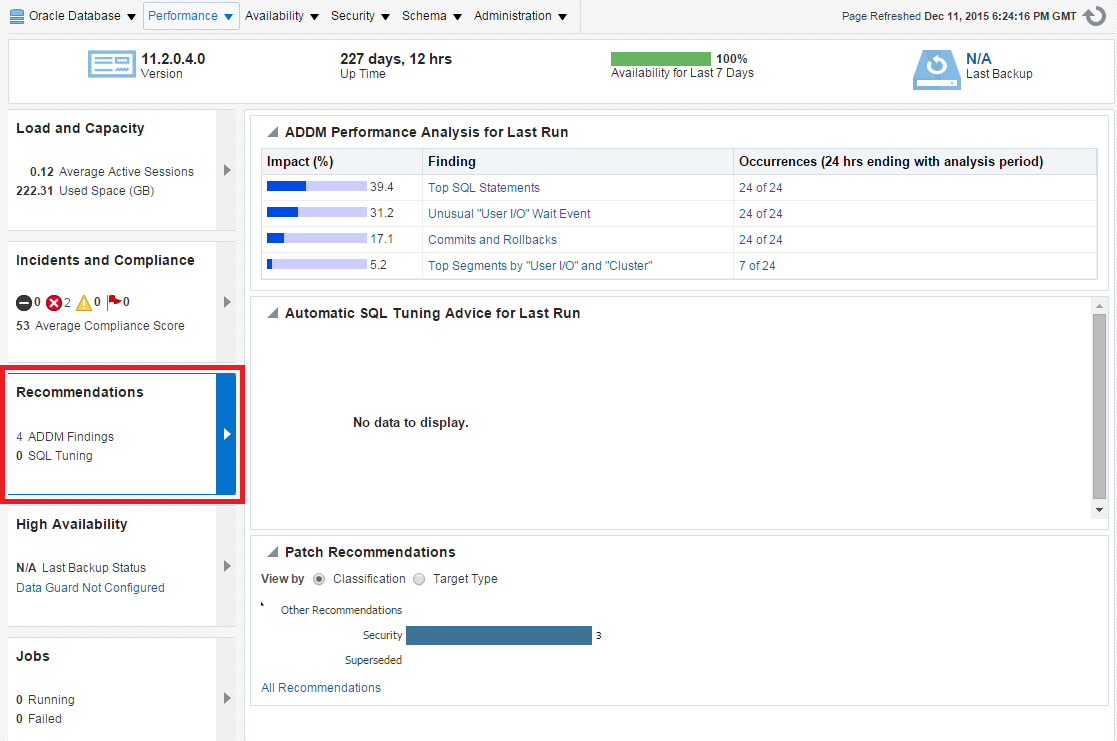Click the scrollbar down arrow in SQL Tuning
The height and width of the screenshot is (741, 1117).
pos(1099,510)
